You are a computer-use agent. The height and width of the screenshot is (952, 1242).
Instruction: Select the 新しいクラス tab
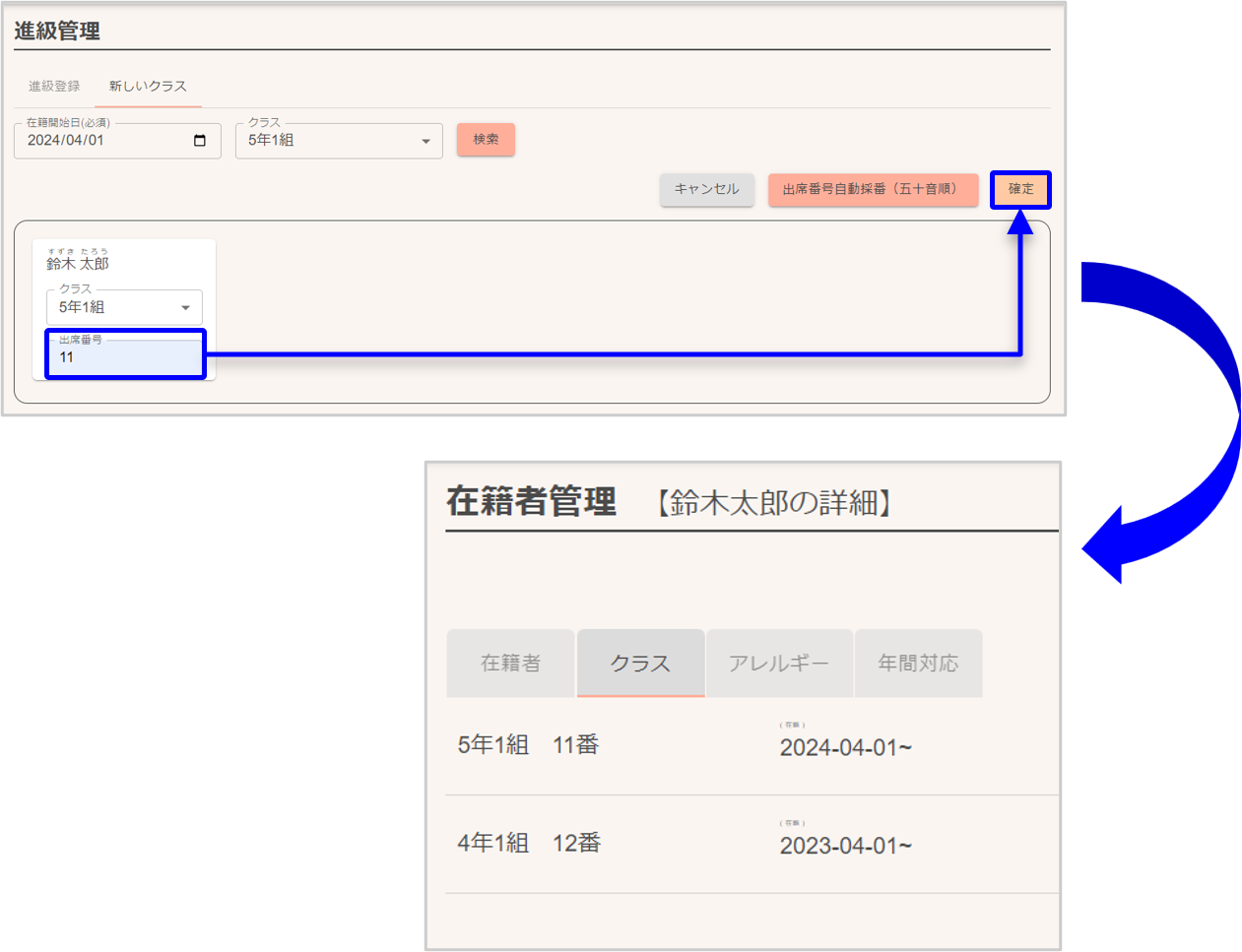click(x=148, y=87)
